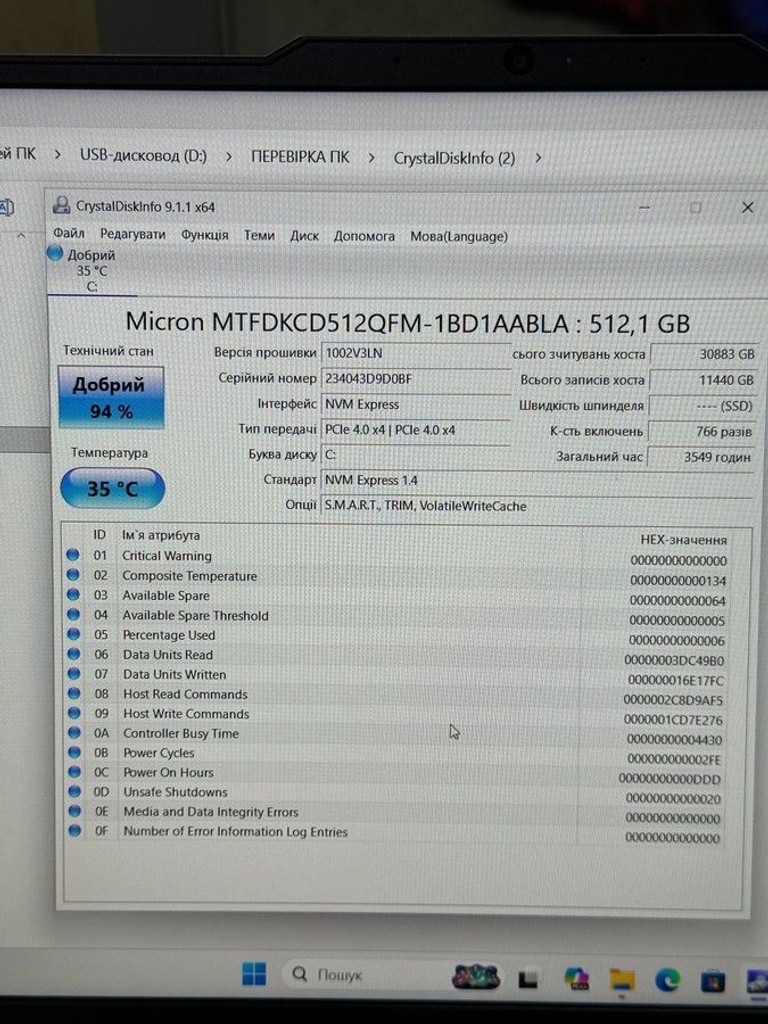The image size is (768, 1024).
Task: Click the status dot beside Unsafe Shutdowns
Action: [74, 792]
